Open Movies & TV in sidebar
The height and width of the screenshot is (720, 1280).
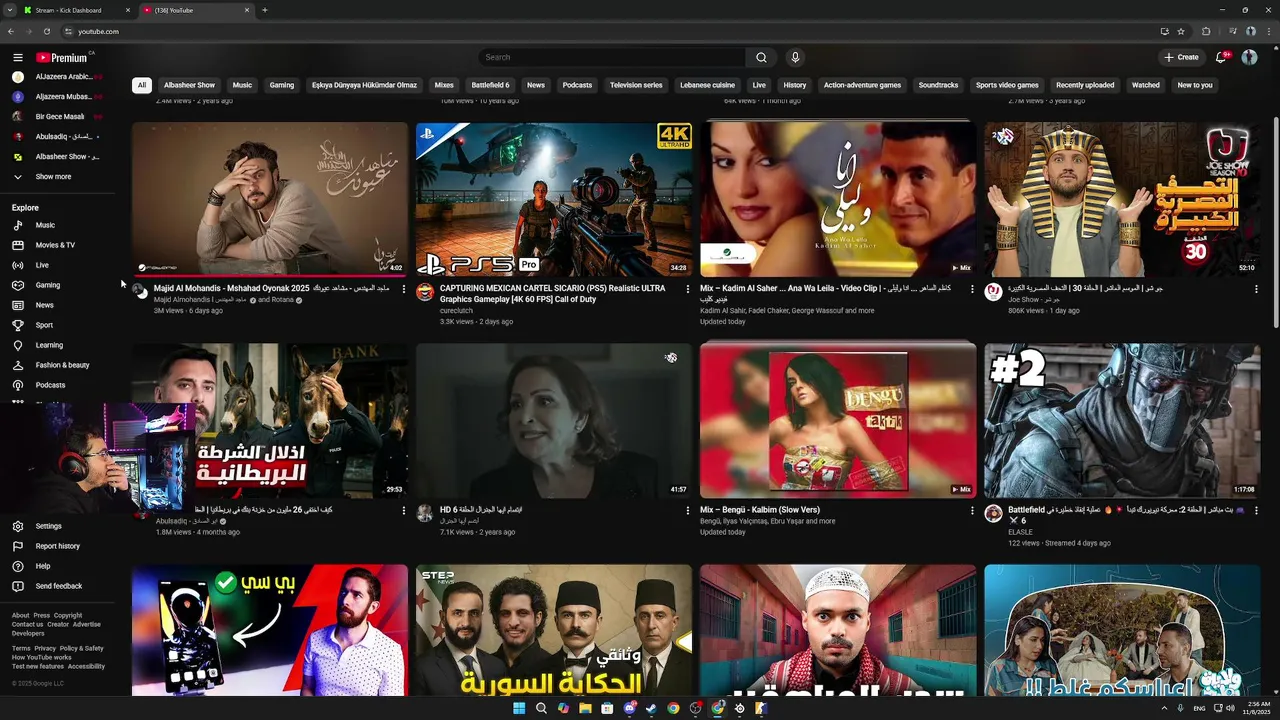pyautogui.click(x=55, y=245)
